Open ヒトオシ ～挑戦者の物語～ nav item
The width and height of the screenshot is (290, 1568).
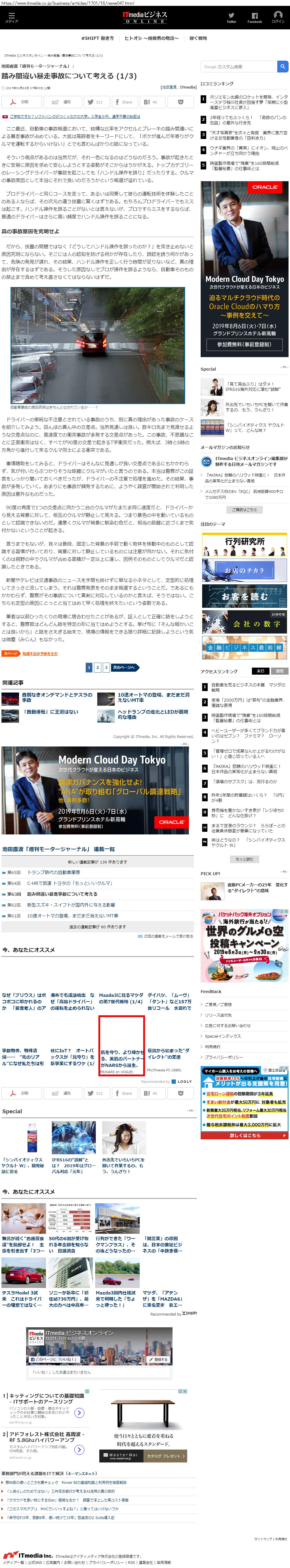[x=151, y=38]
